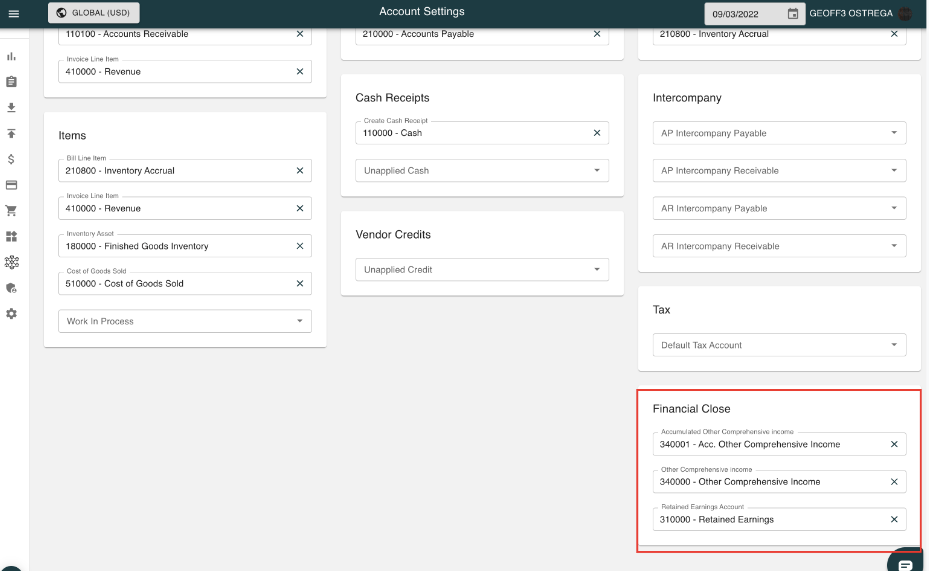Open the AR Intercompany Payable dropdown

click(779, 208)
